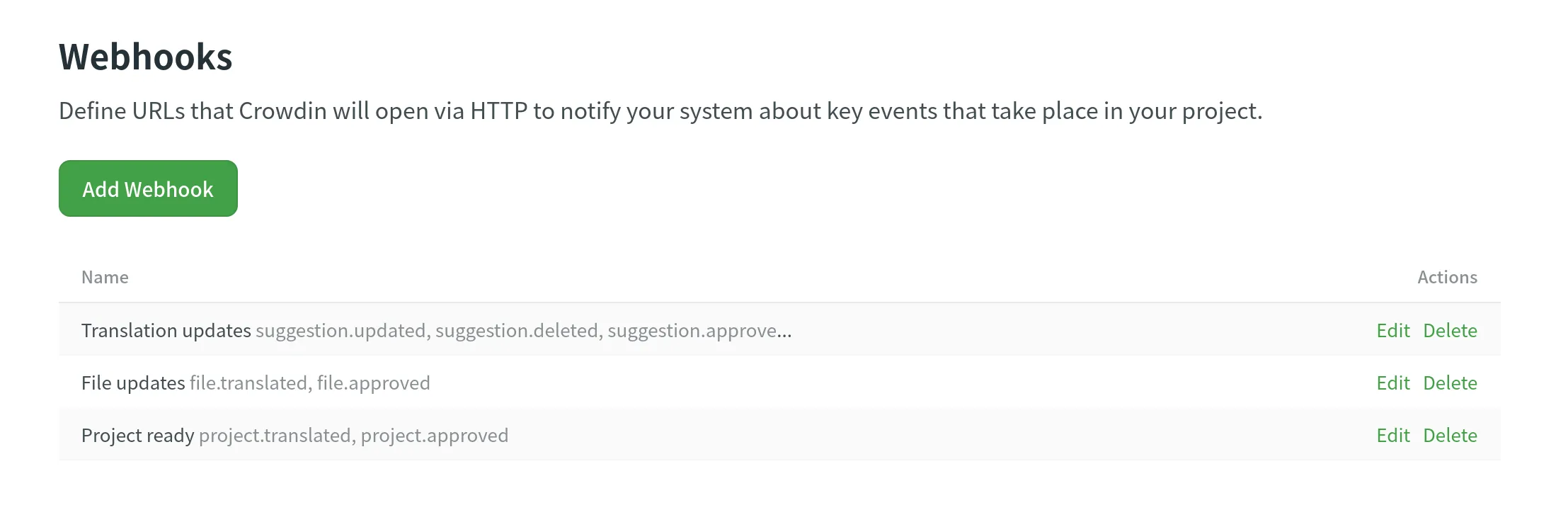Delete the File updates webhook
The height and width of the screenshot is (532, 1568).
coord(1450,383)
